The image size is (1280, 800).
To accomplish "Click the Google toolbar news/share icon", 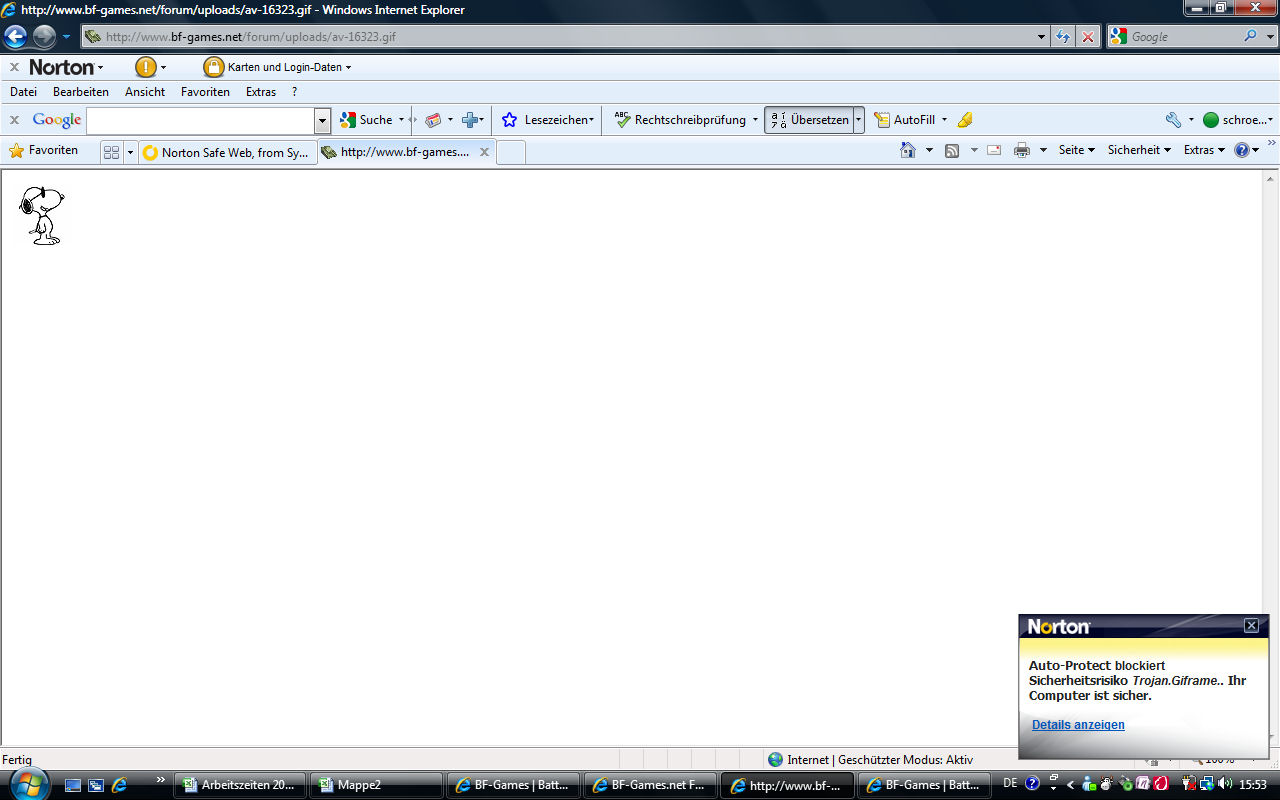I will tap(433, 120).
